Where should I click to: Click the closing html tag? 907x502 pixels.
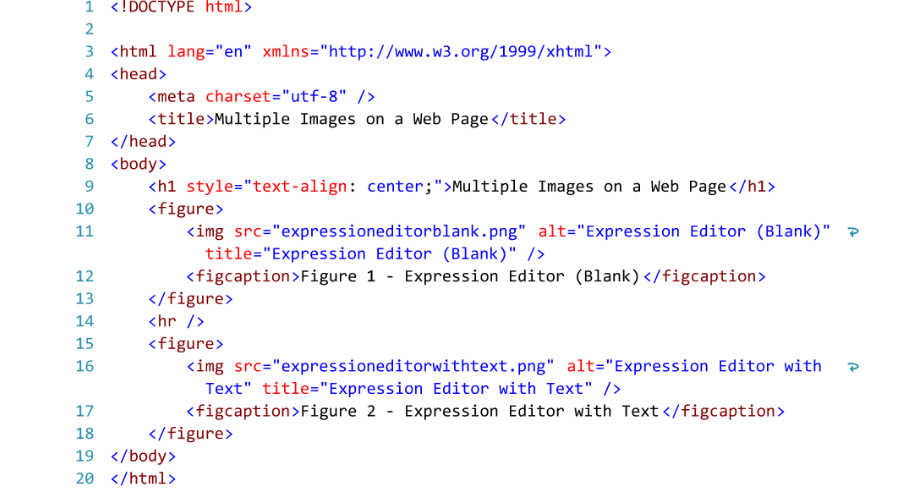(143, 479)
